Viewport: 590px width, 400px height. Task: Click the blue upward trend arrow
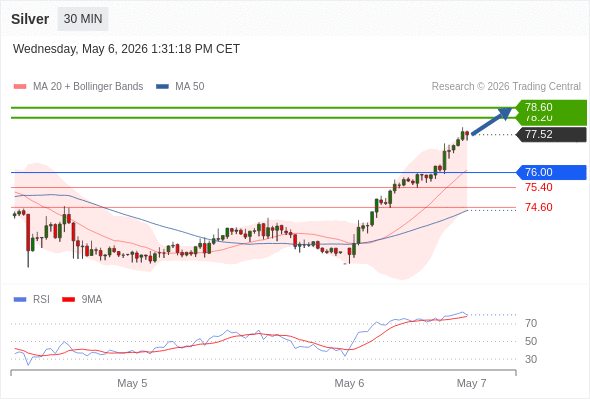click(x=492, y=121)
